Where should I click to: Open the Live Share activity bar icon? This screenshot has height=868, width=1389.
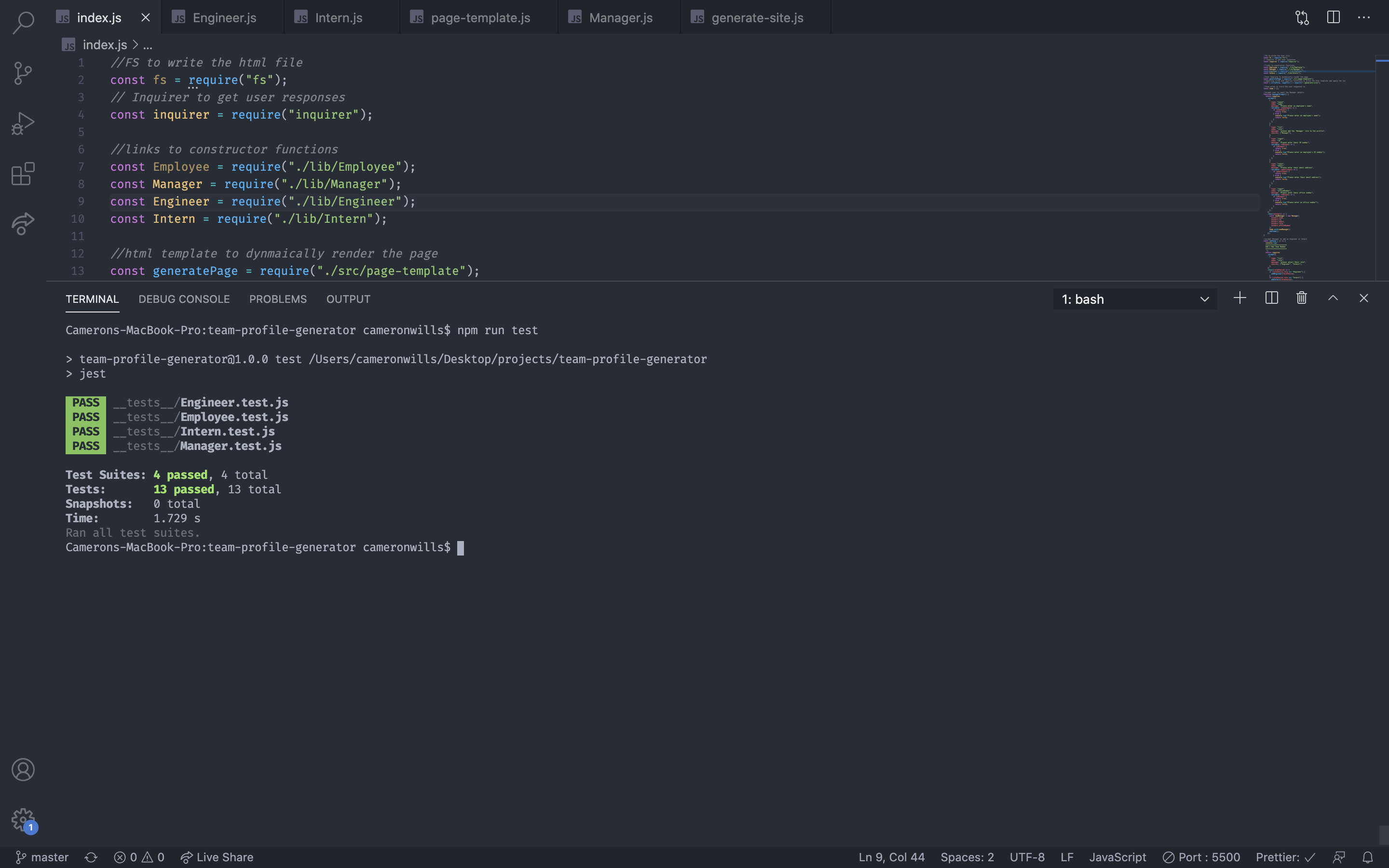22,224
